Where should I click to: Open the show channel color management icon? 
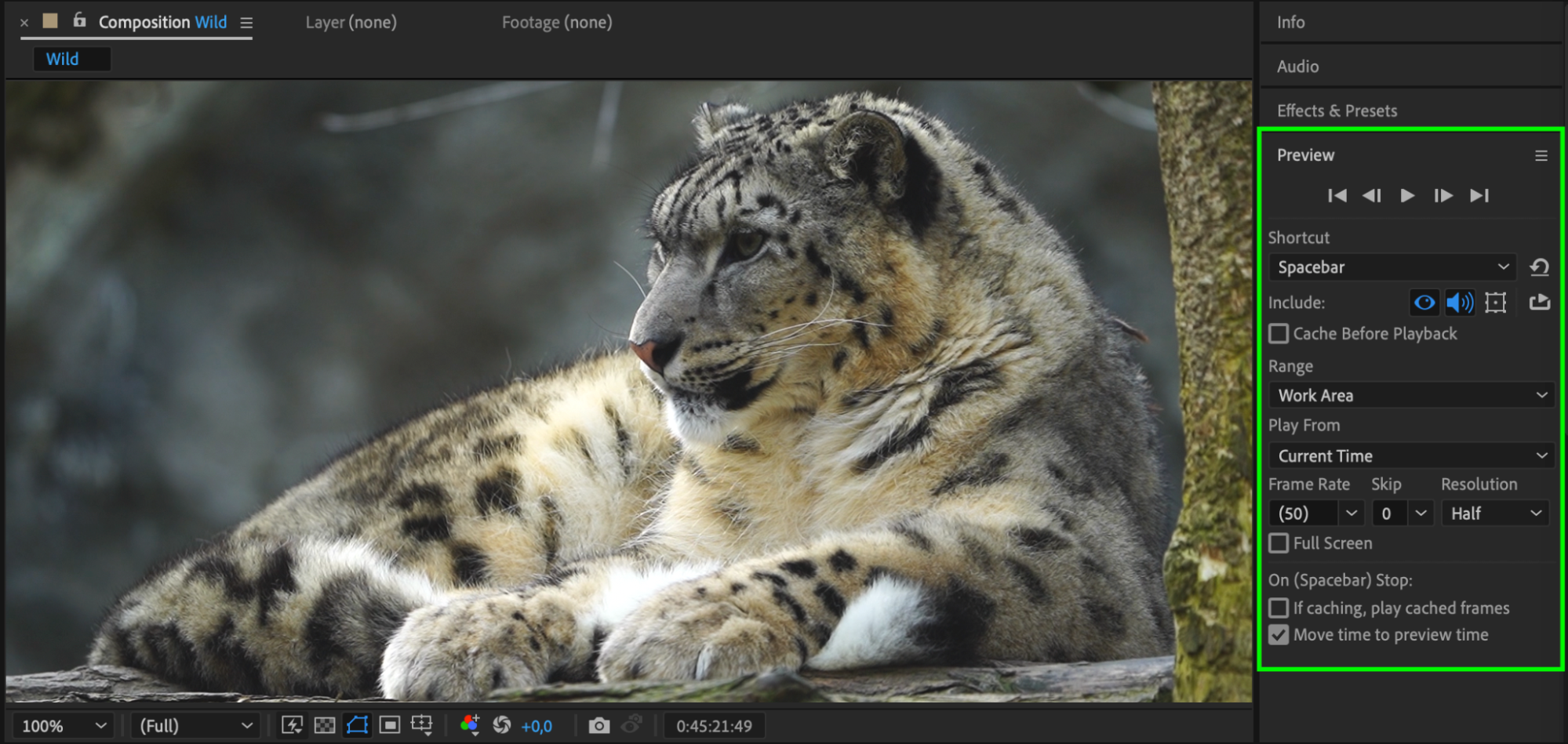(x=470, y=726)
